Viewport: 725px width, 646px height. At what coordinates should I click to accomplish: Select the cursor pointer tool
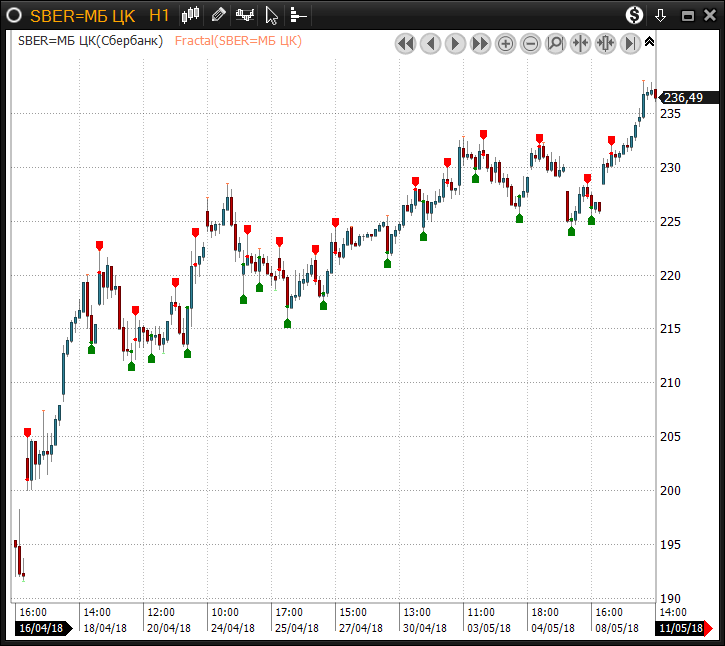click(x=271, y=15)
